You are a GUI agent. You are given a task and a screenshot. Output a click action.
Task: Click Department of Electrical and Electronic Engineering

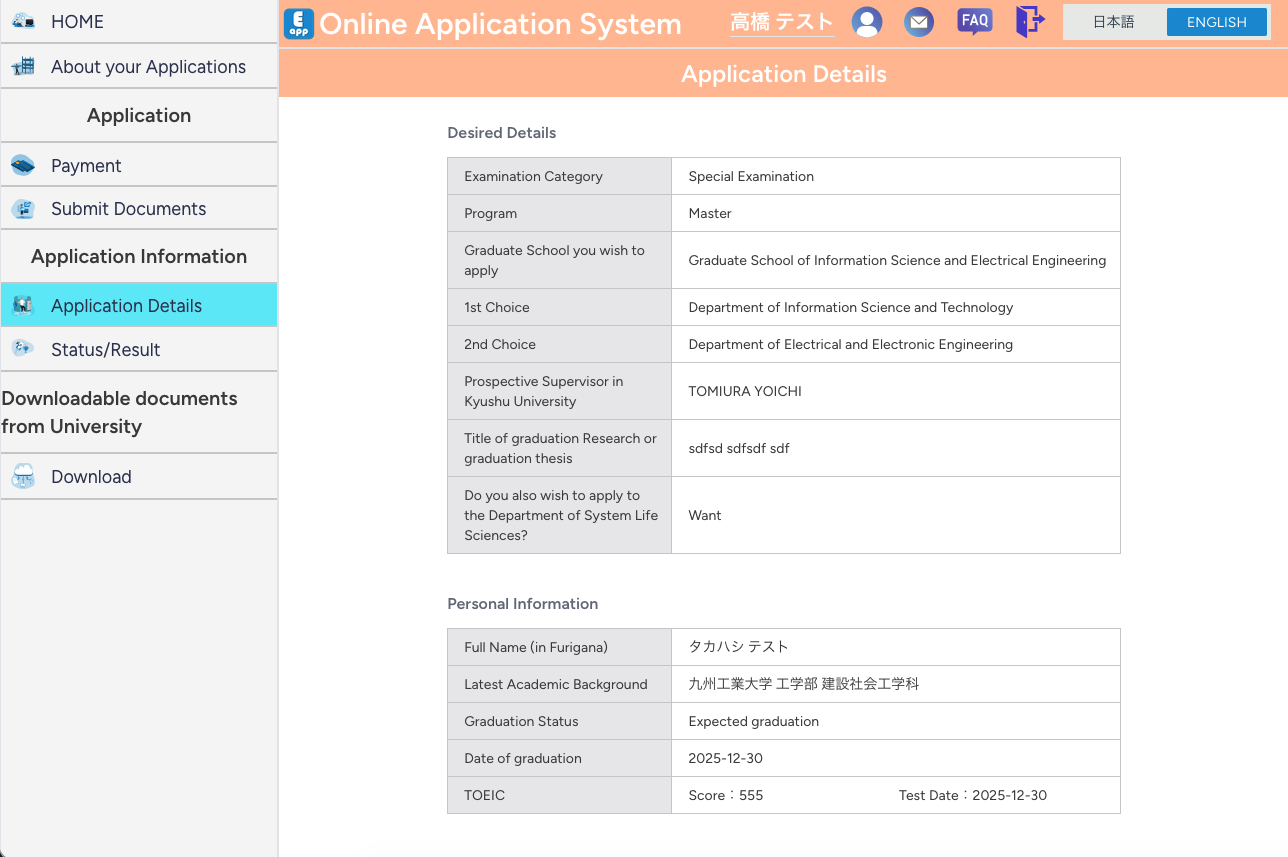[x=851, y=344]
